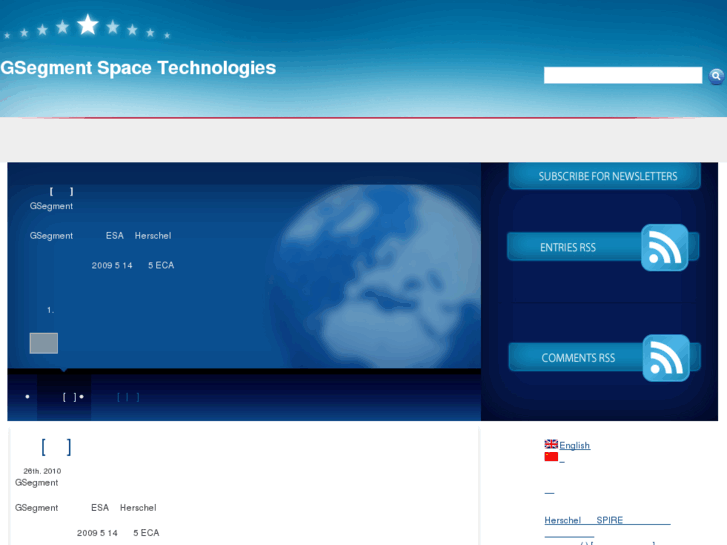
Task: Select the first bracketed slider tab
Action: click(x=64, y=397)
